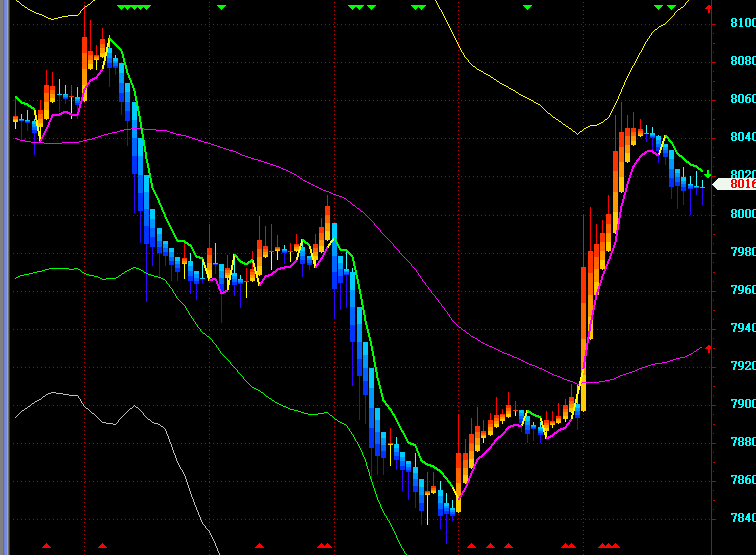The width and height of the screenshot is (756, 555).
Task: Select the 7880 price axis label
Action: [743, 442]
